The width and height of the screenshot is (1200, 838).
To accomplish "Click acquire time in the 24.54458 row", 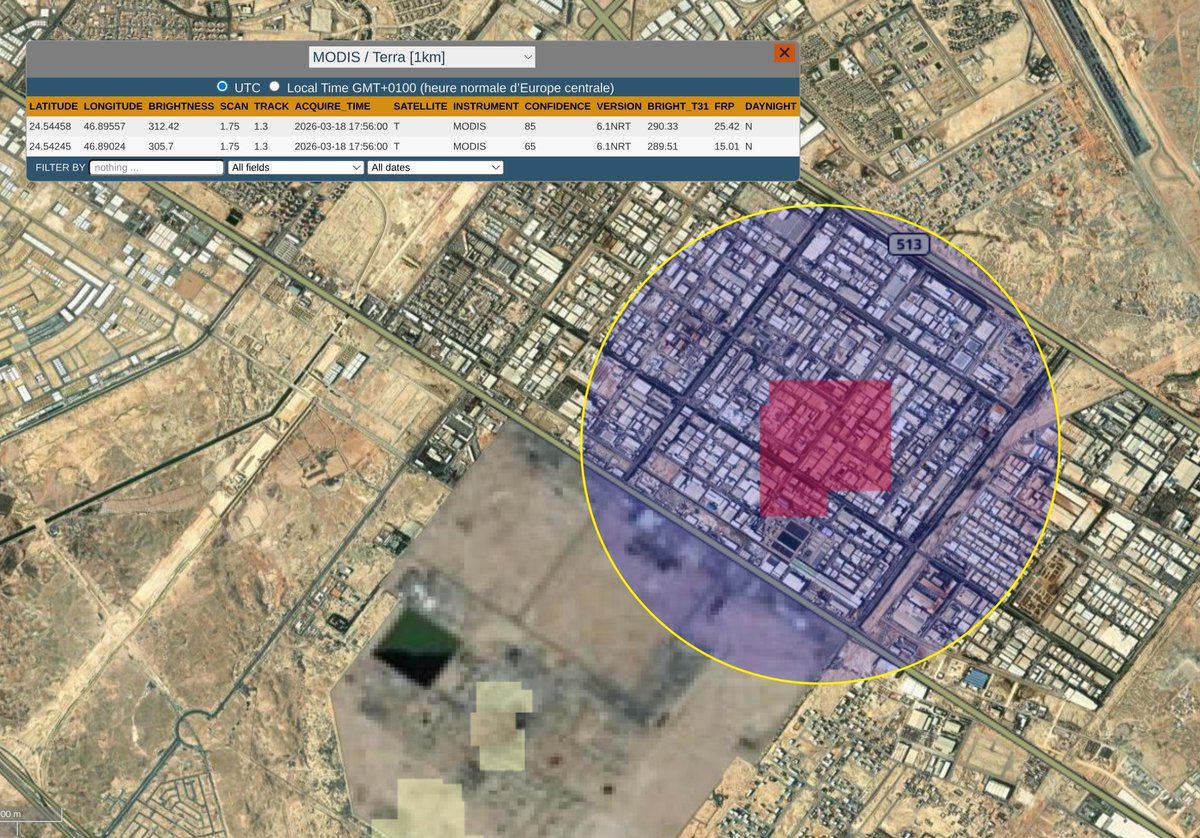I will (341, 126).
